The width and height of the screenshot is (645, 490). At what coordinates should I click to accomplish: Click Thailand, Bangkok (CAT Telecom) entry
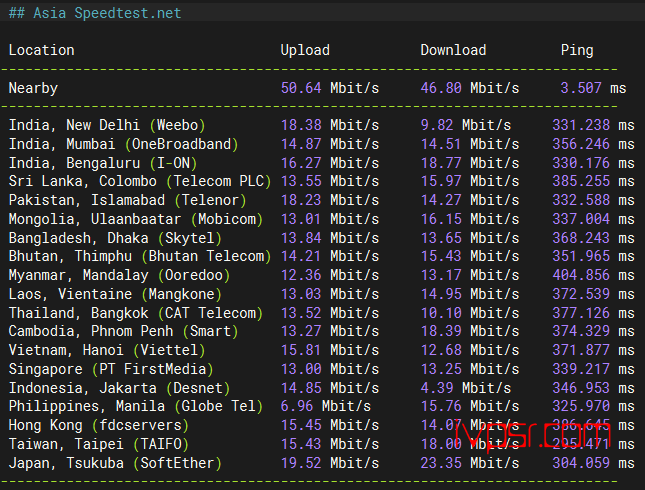[136, 313]
